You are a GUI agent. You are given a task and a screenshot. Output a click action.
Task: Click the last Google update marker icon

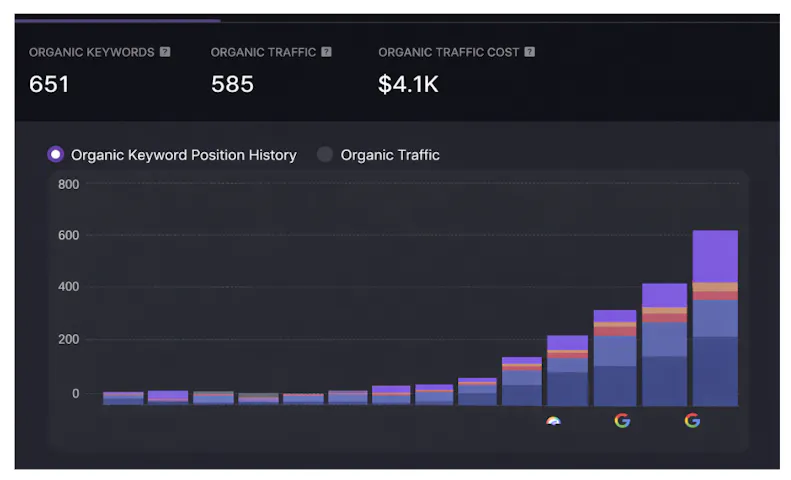[692, 421]
